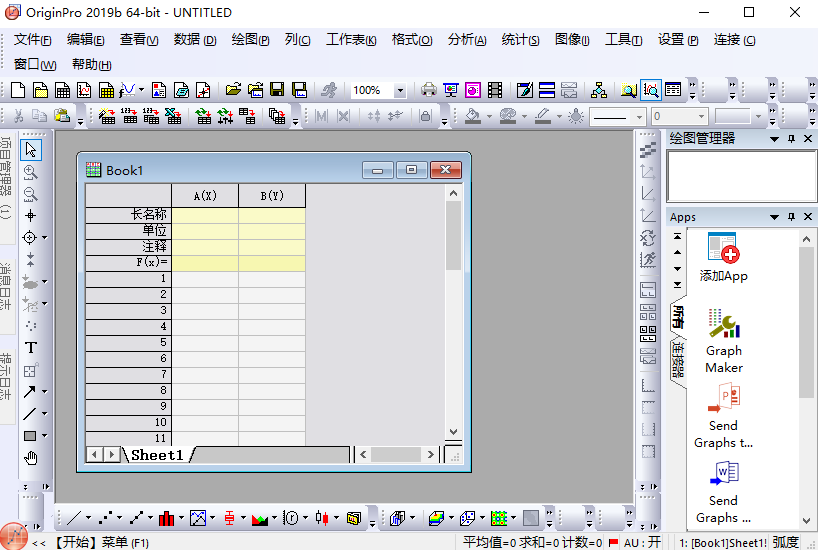Select the Pointer tool in left toolbar
The height and width of the screenshot is (550, 818).
31,150
